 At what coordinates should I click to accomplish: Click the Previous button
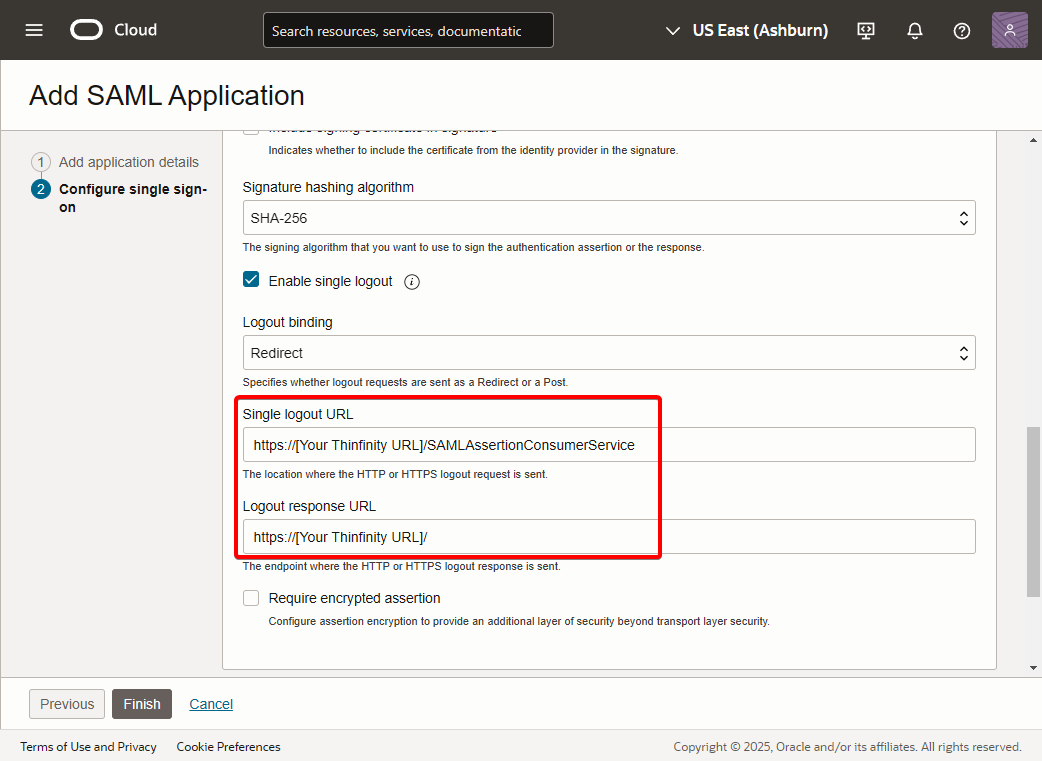coord(67,704)
